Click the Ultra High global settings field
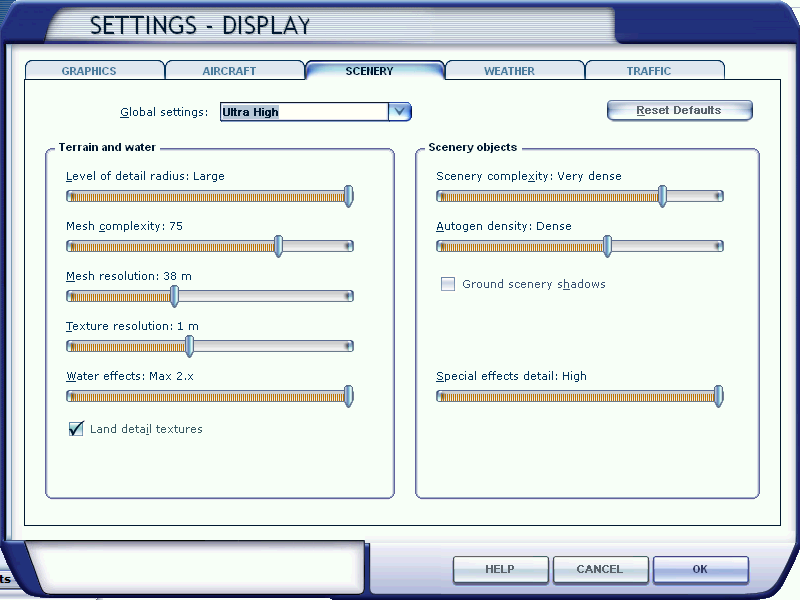The width and height of the screenshot is (800, 600). pyautogui.click(x=303, y=112)
